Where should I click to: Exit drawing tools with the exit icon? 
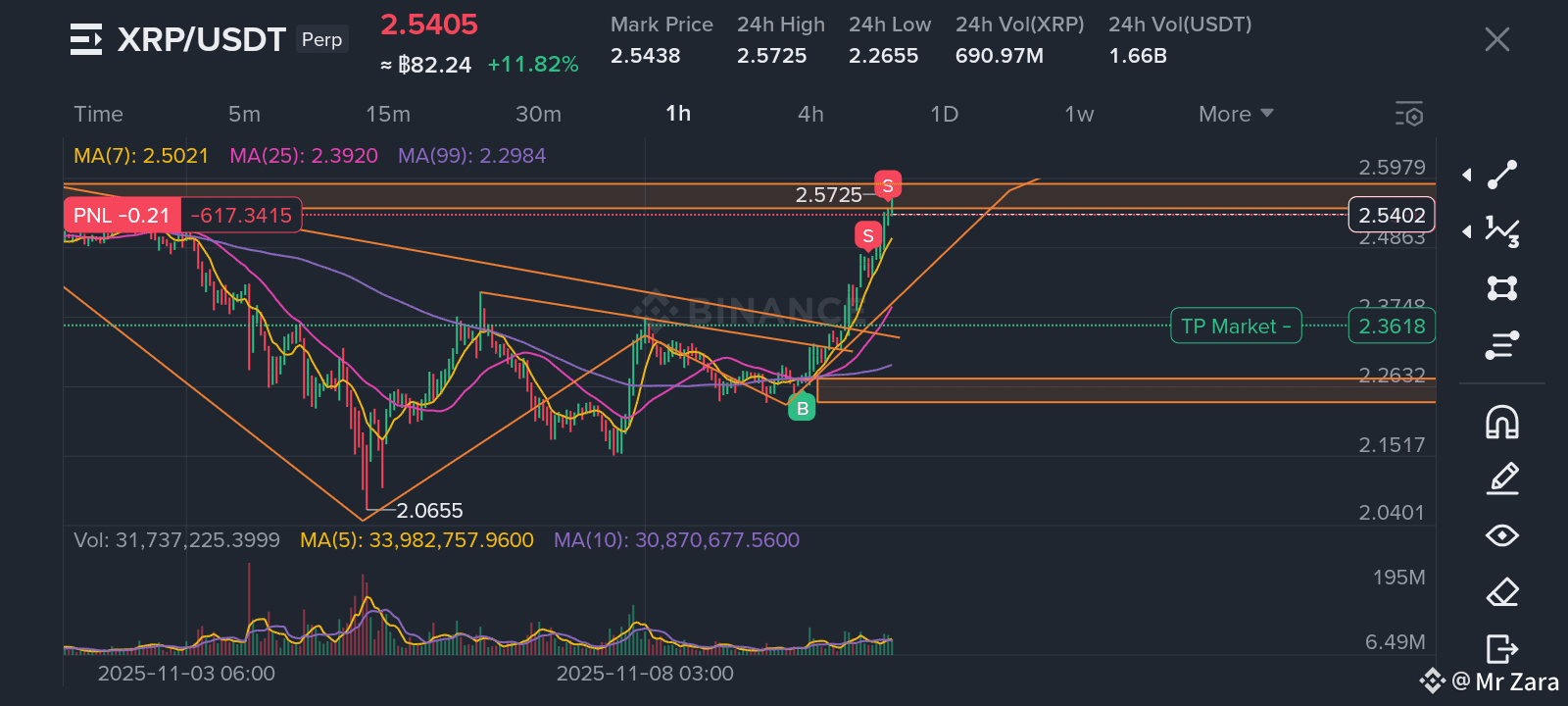click(1502, 649)
